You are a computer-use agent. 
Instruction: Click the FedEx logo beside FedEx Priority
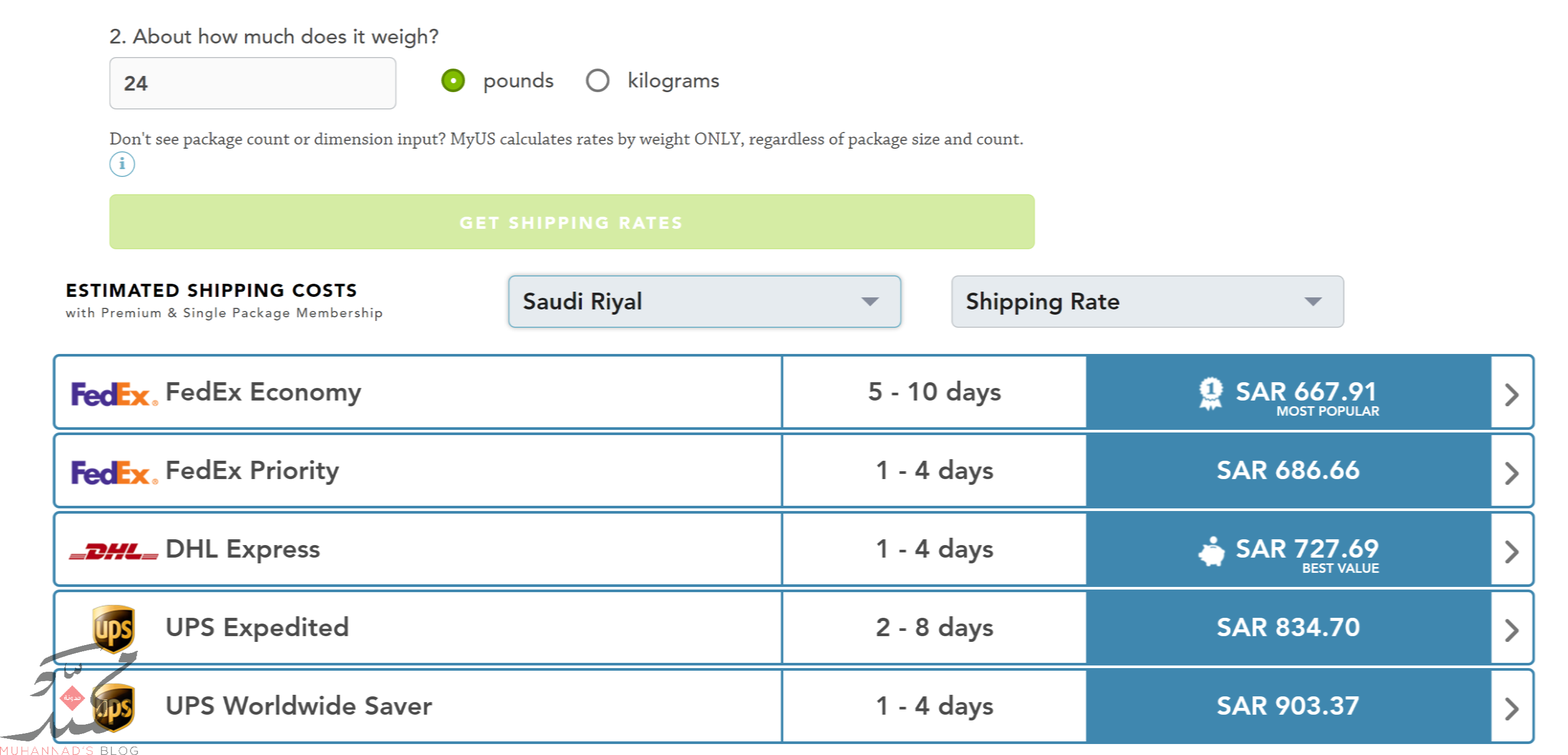coord(114,473)
